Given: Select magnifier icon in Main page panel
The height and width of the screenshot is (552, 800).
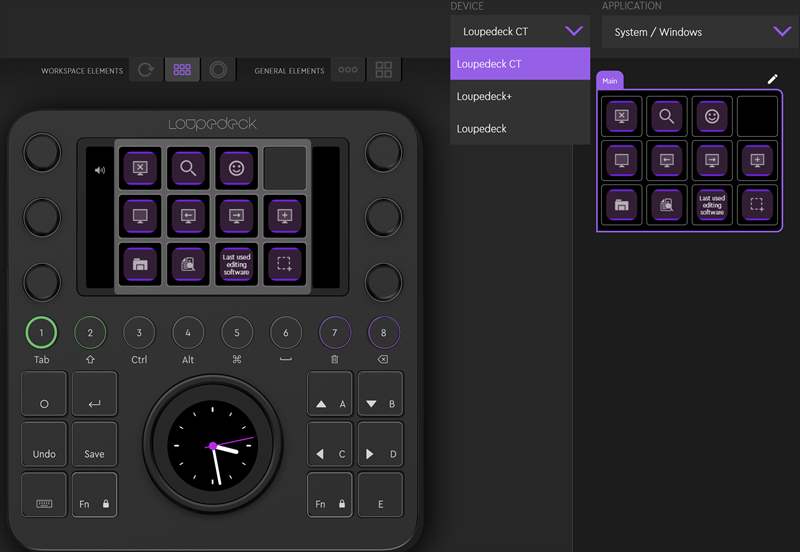Looking at the screenshot, I should click(666, 116).
